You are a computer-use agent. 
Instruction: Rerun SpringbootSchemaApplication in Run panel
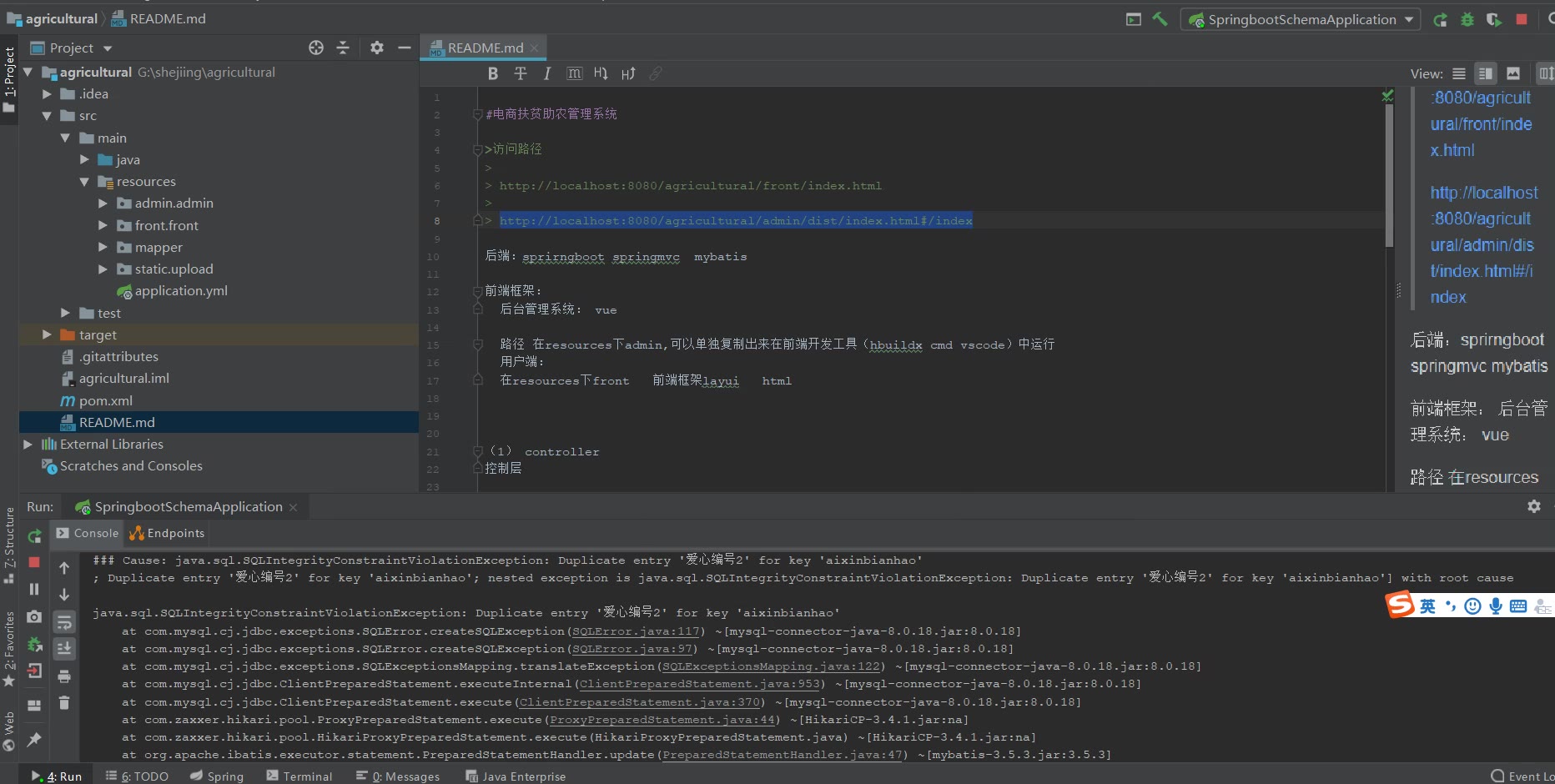click(x=34, y=536)
